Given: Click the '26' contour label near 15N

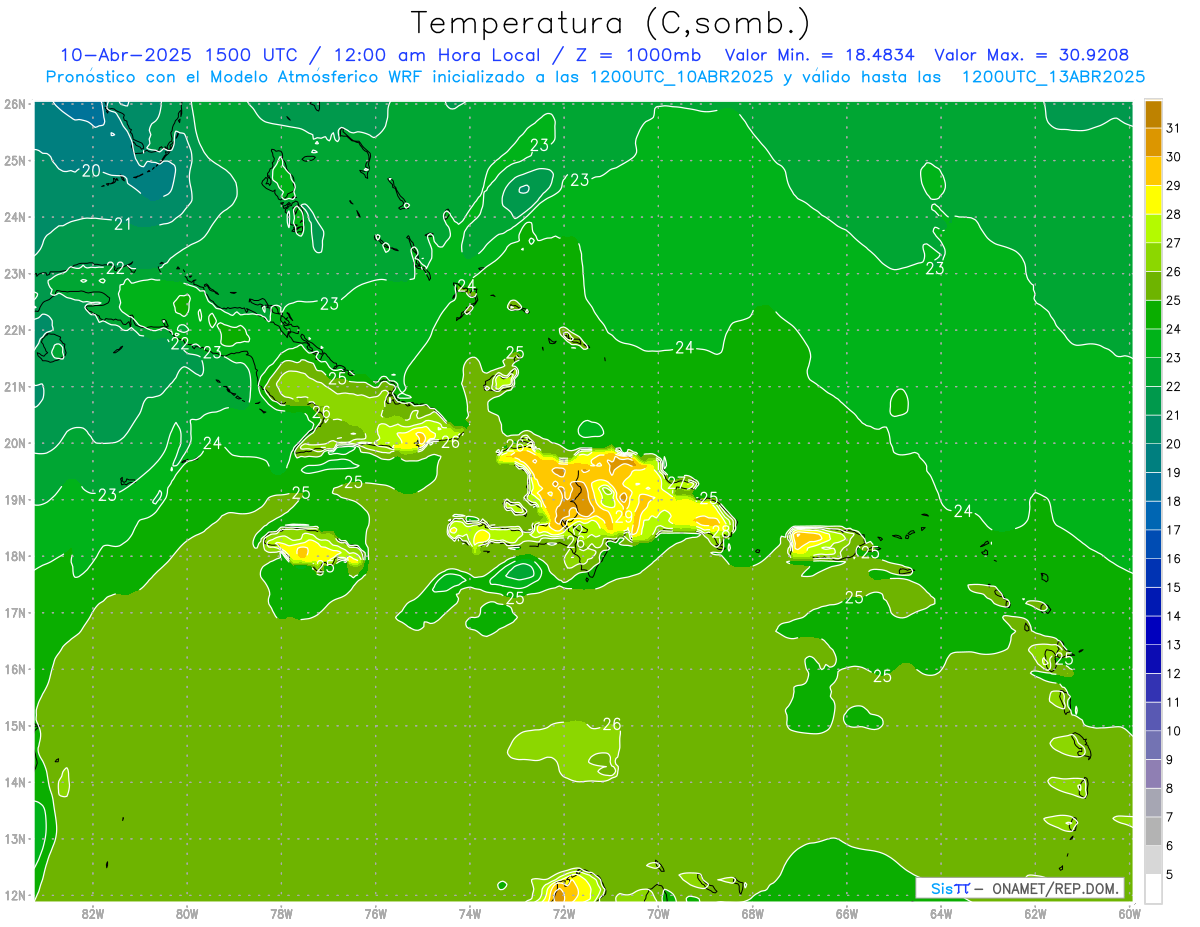Looking at the screenshot, I should 612,724.
